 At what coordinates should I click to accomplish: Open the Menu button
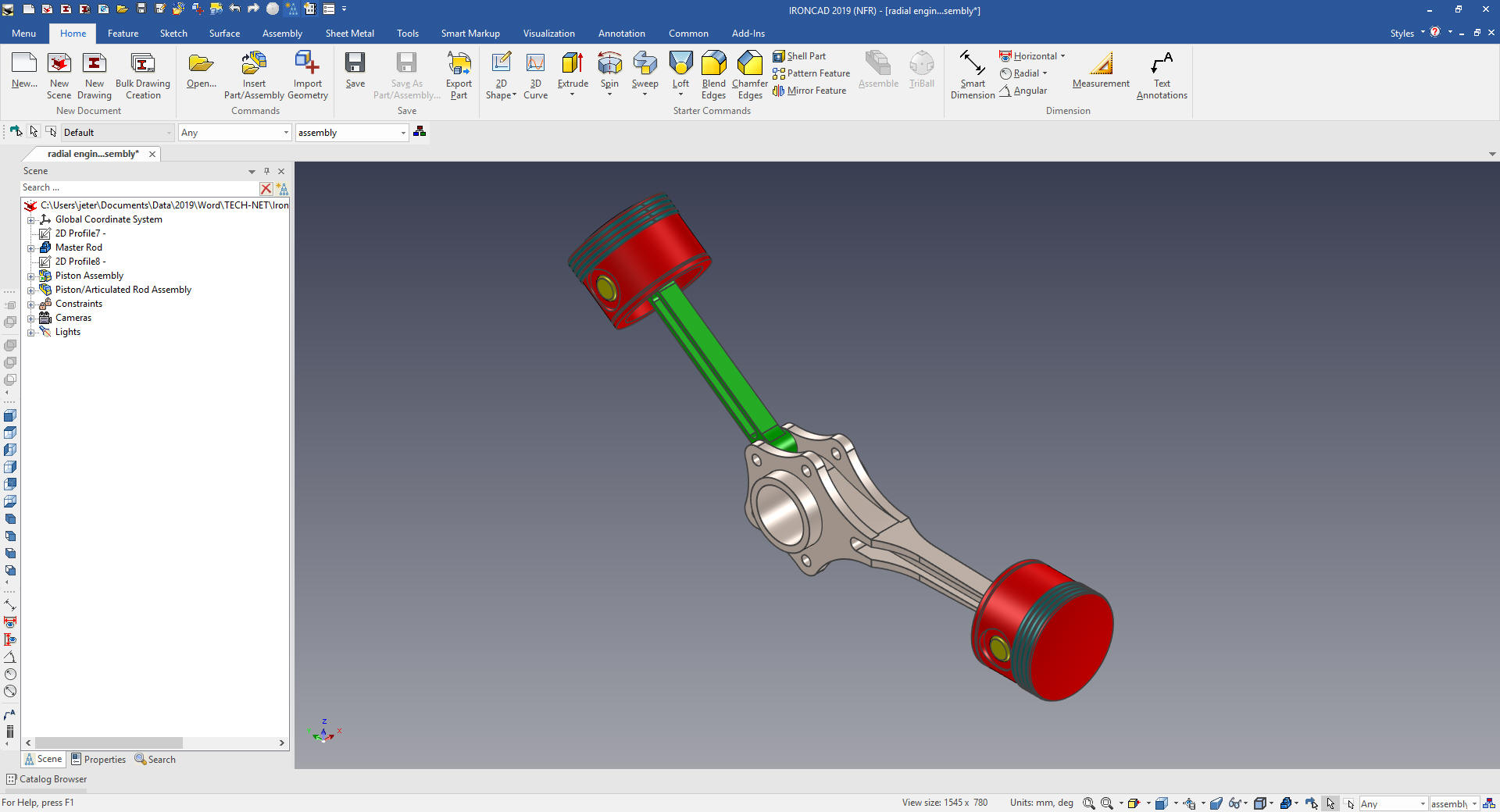tap(23, 34)
